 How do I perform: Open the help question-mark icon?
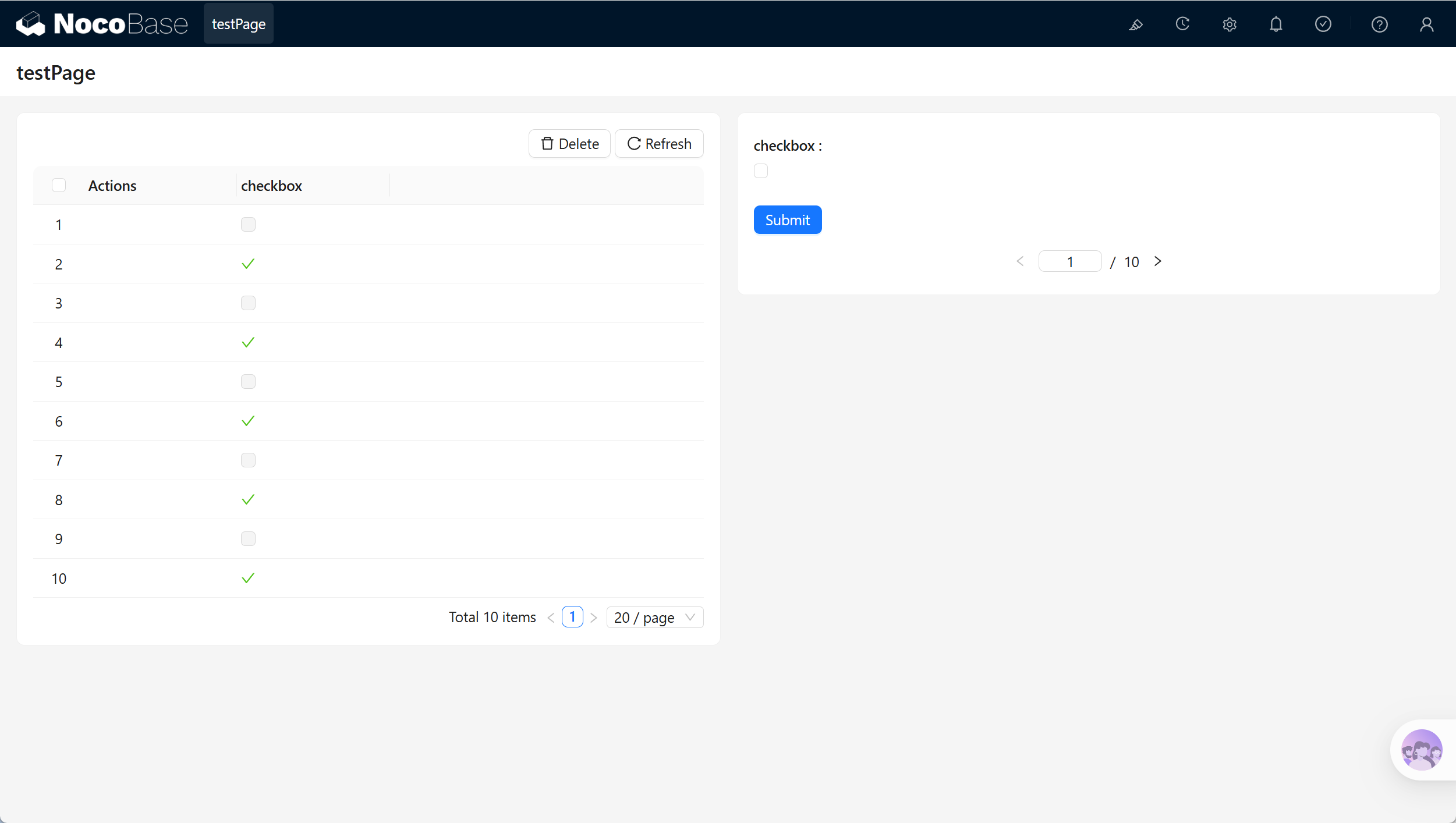1380,24
